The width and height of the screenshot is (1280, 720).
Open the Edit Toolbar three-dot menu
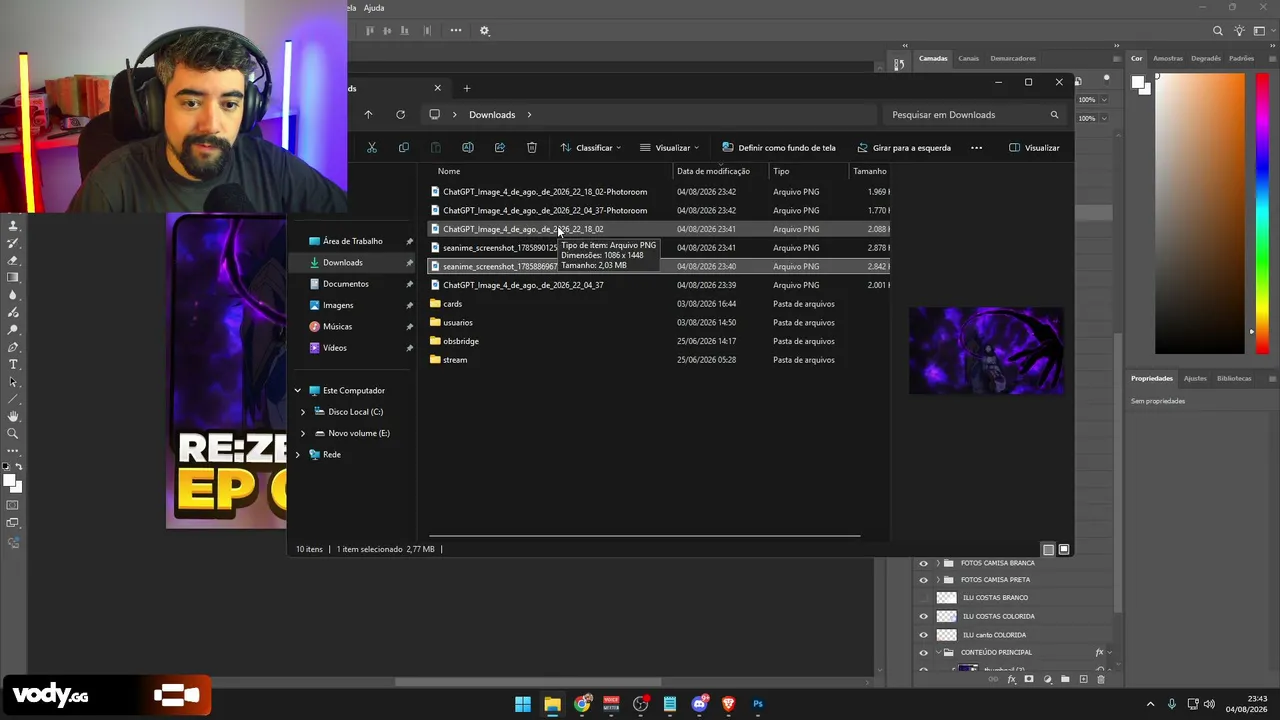coord(13,451)
